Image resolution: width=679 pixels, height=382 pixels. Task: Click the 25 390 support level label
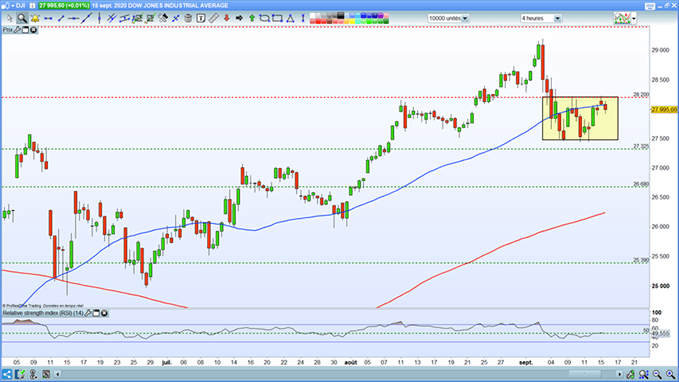pyautogui.click(x=641, y=260)
